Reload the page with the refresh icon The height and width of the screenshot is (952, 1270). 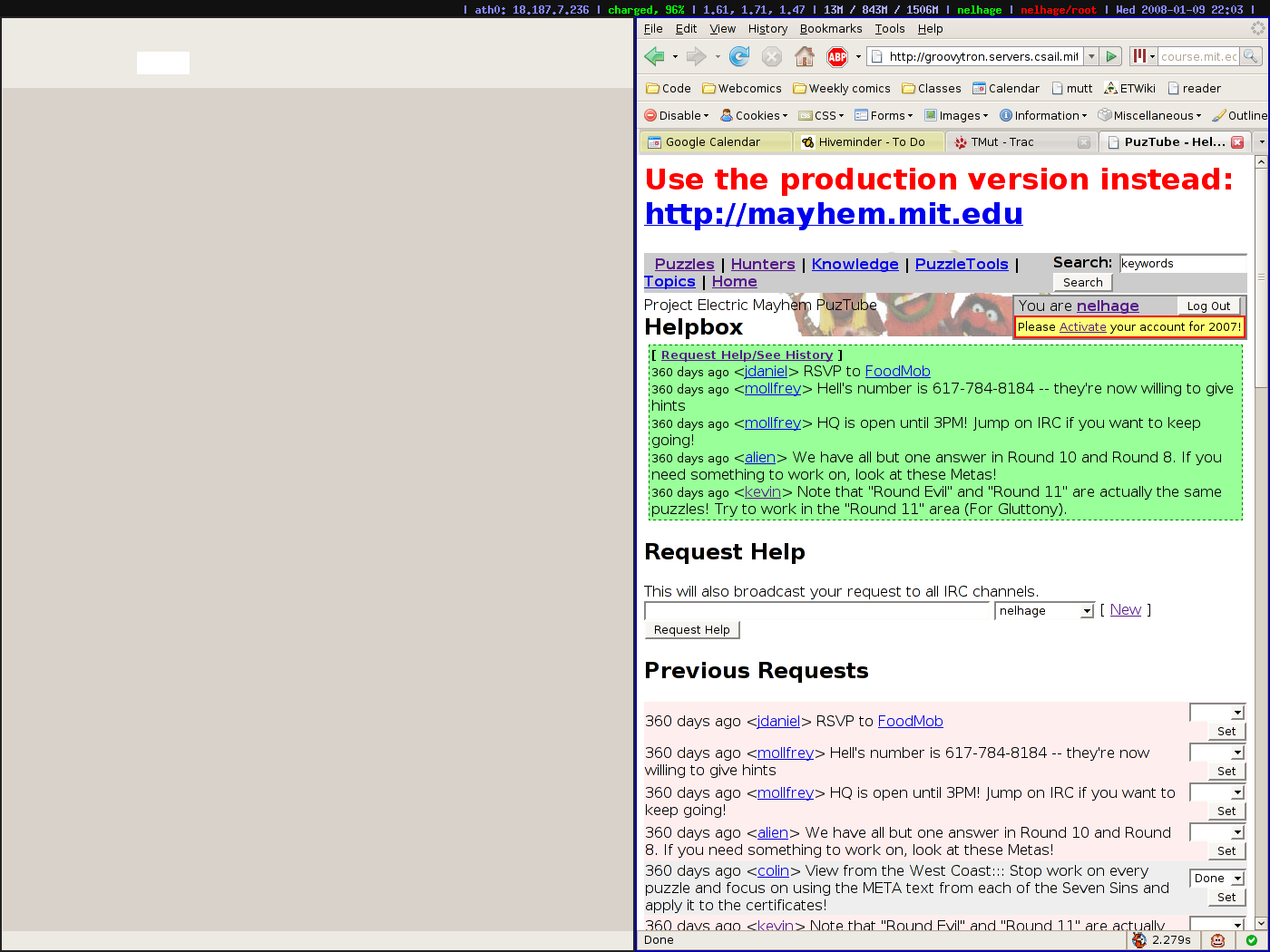click(x=739, y=57)
